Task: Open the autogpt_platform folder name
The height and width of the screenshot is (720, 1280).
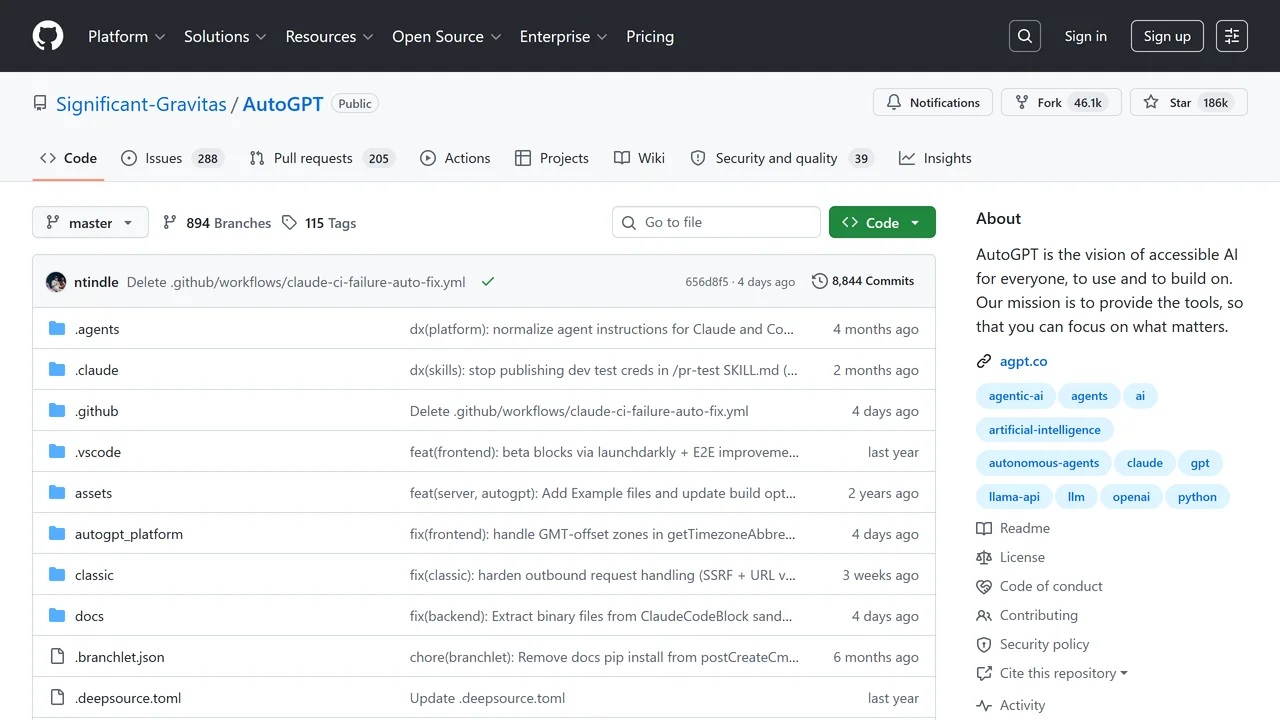Action: point(129,534)
